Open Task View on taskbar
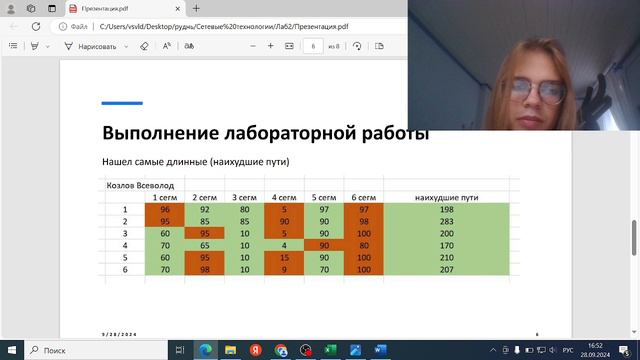640x360 pixels. pyautogui.click(x=180, y=350)
